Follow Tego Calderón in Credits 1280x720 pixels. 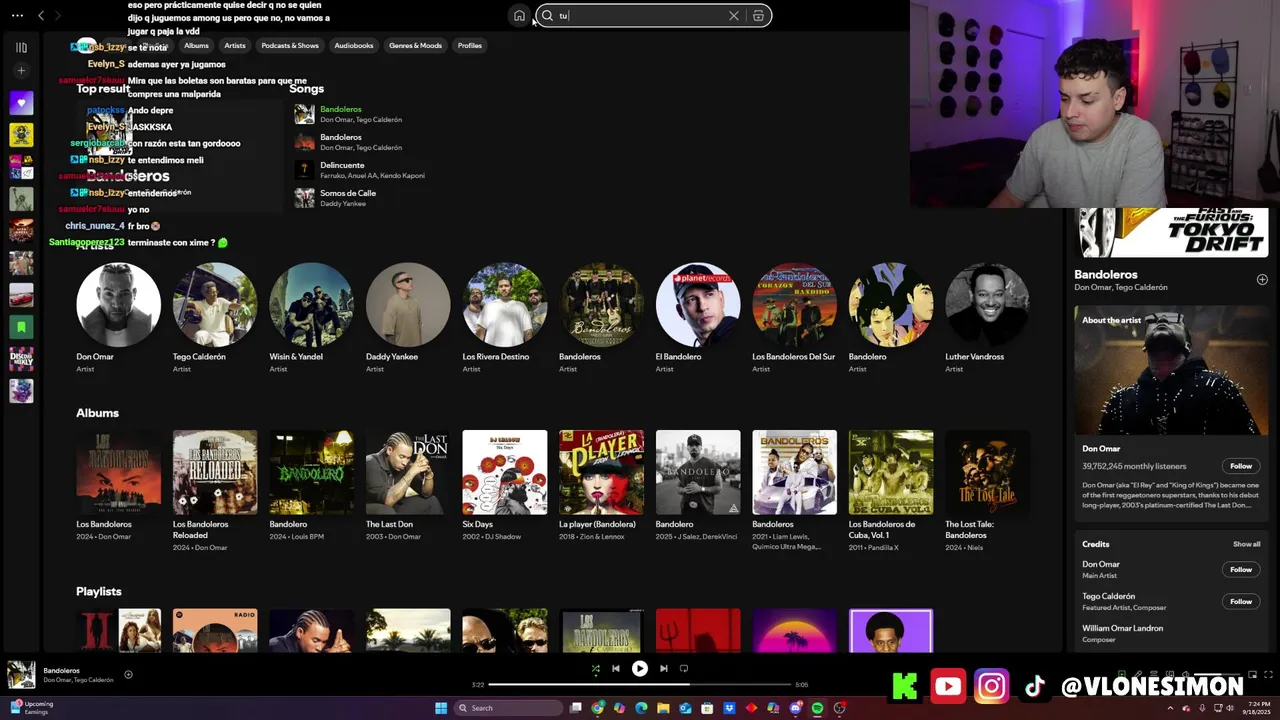(x=1240, y=601)
